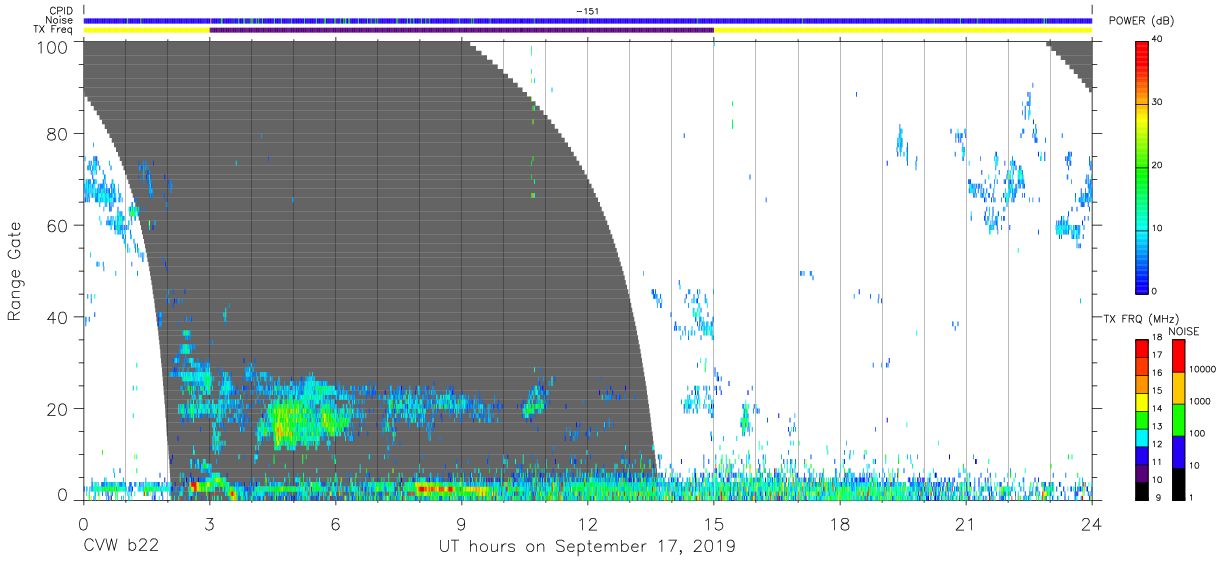Click the UT hours on September 17, 2019 title
The image size is (1228, 567).
587,546
